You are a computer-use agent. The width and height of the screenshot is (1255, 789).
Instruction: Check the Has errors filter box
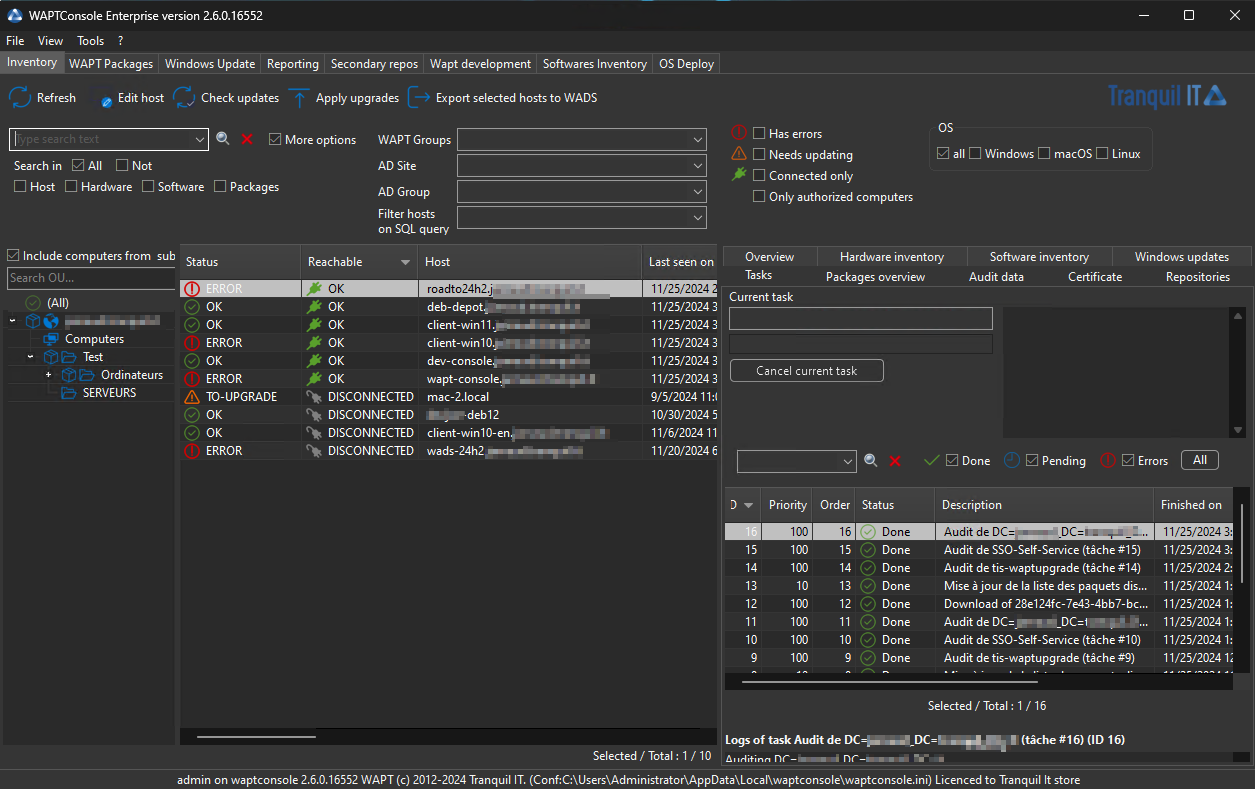click(759, 133)
